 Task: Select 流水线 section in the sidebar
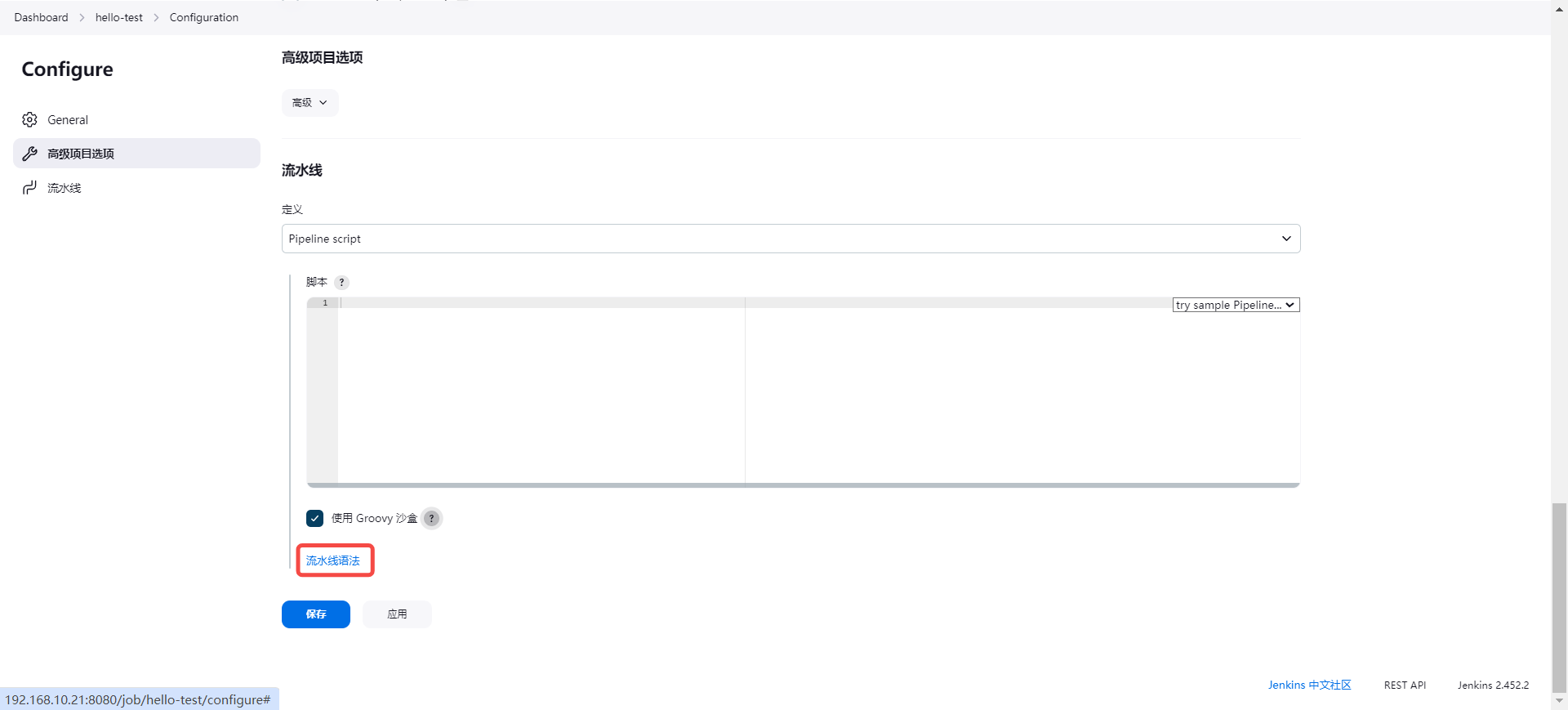65,188
